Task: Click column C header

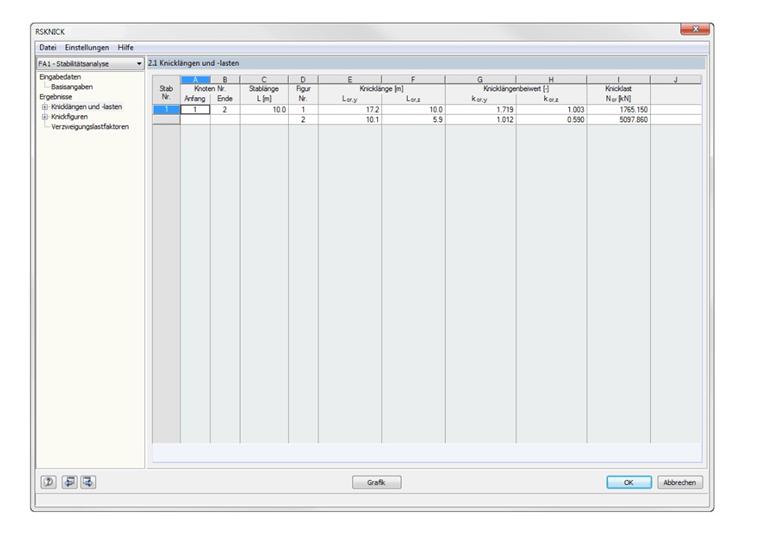Action: coord(264,80)
